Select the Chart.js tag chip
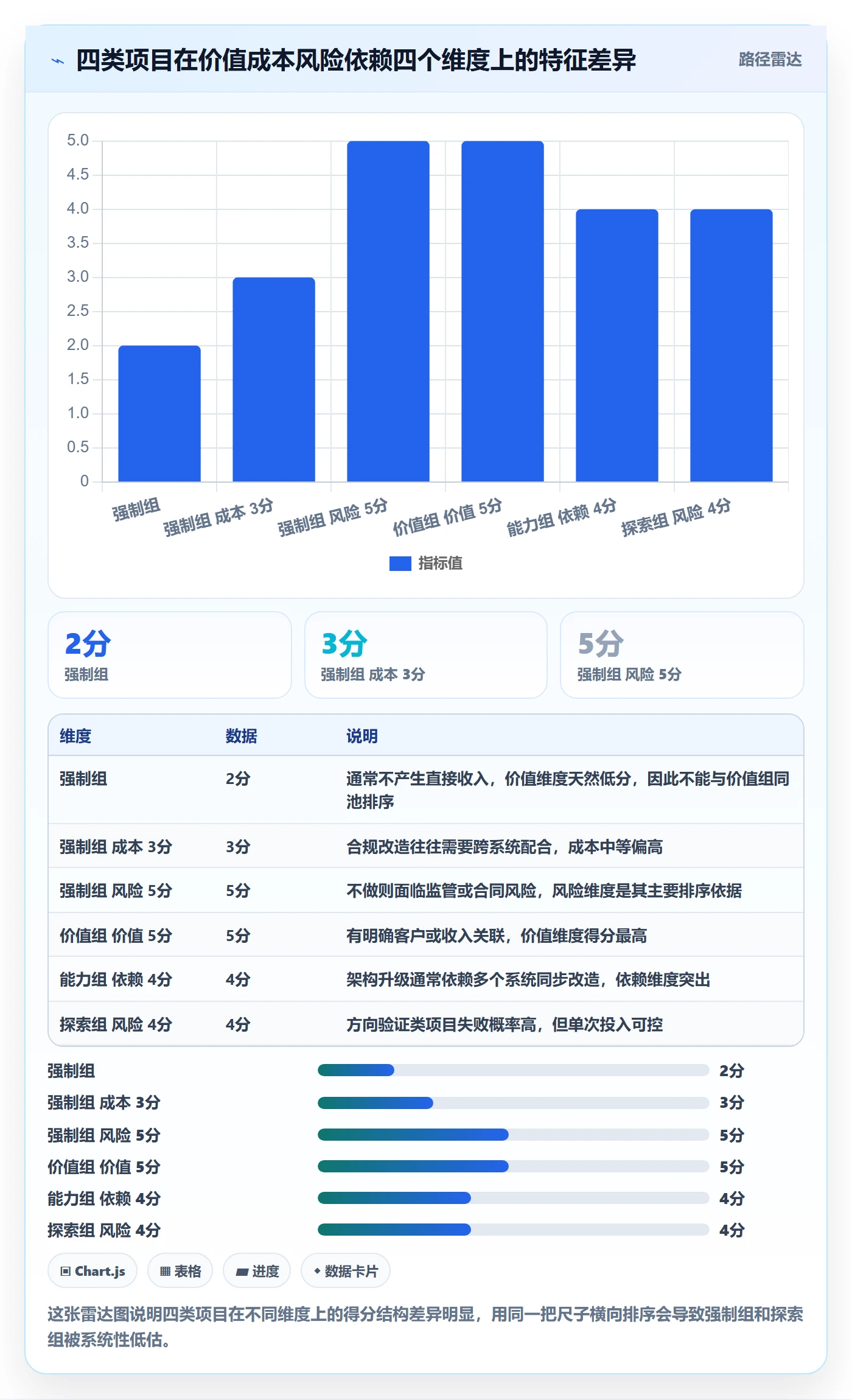Viewport: 852px width, 1400px height. click(93, 1271)
